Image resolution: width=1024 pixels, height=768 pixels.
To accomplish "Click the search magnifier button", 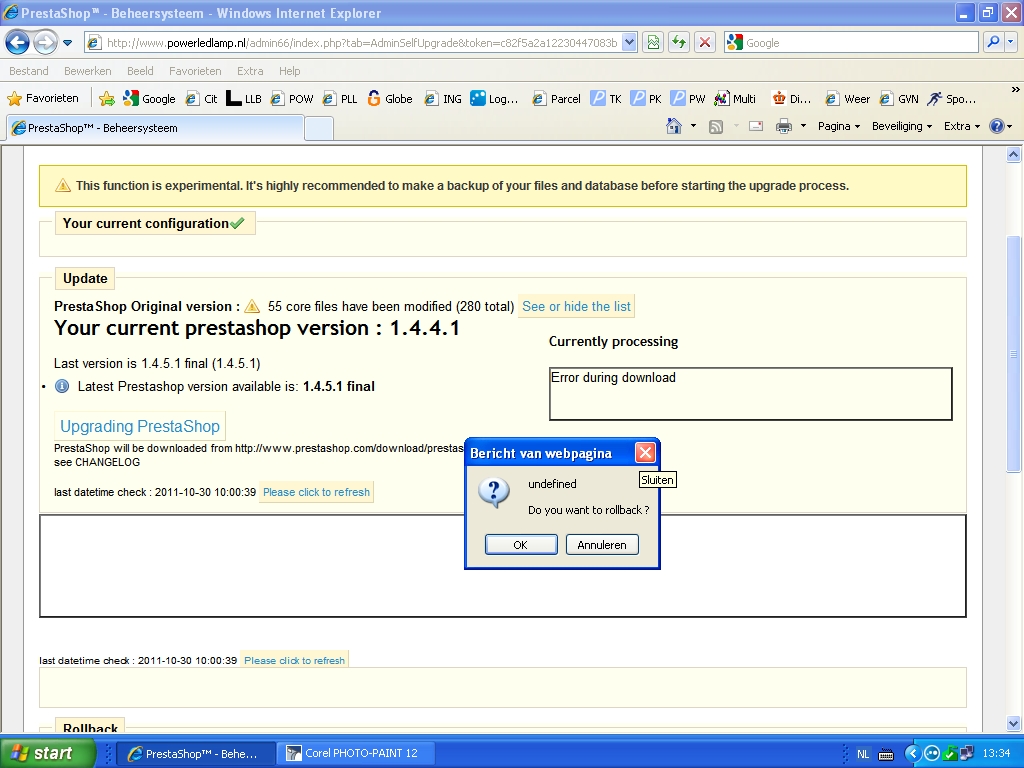I will click(993, 43).
